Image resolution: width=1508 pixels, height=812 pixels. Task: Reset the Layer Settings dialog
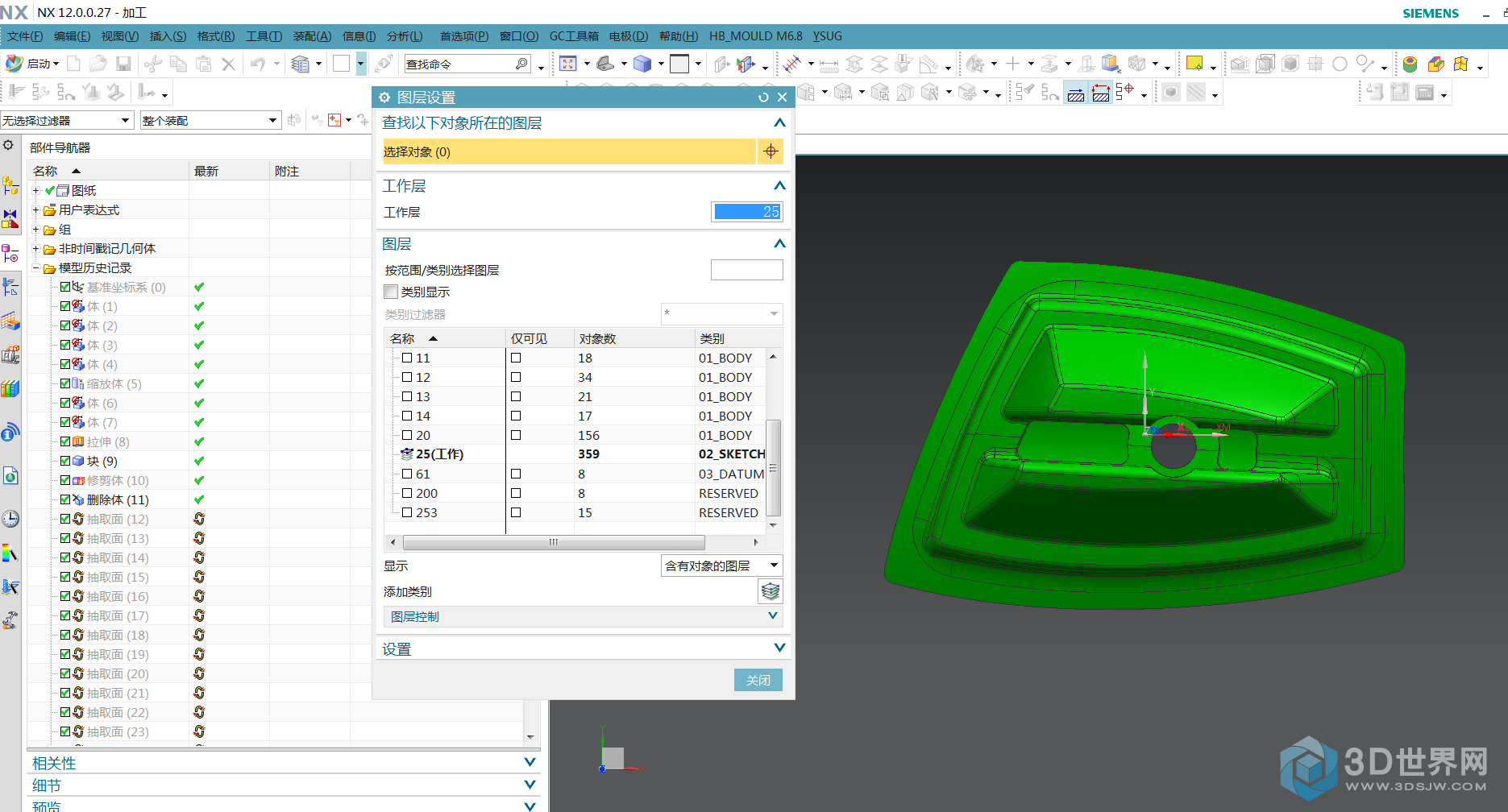(x=763, y=97)
